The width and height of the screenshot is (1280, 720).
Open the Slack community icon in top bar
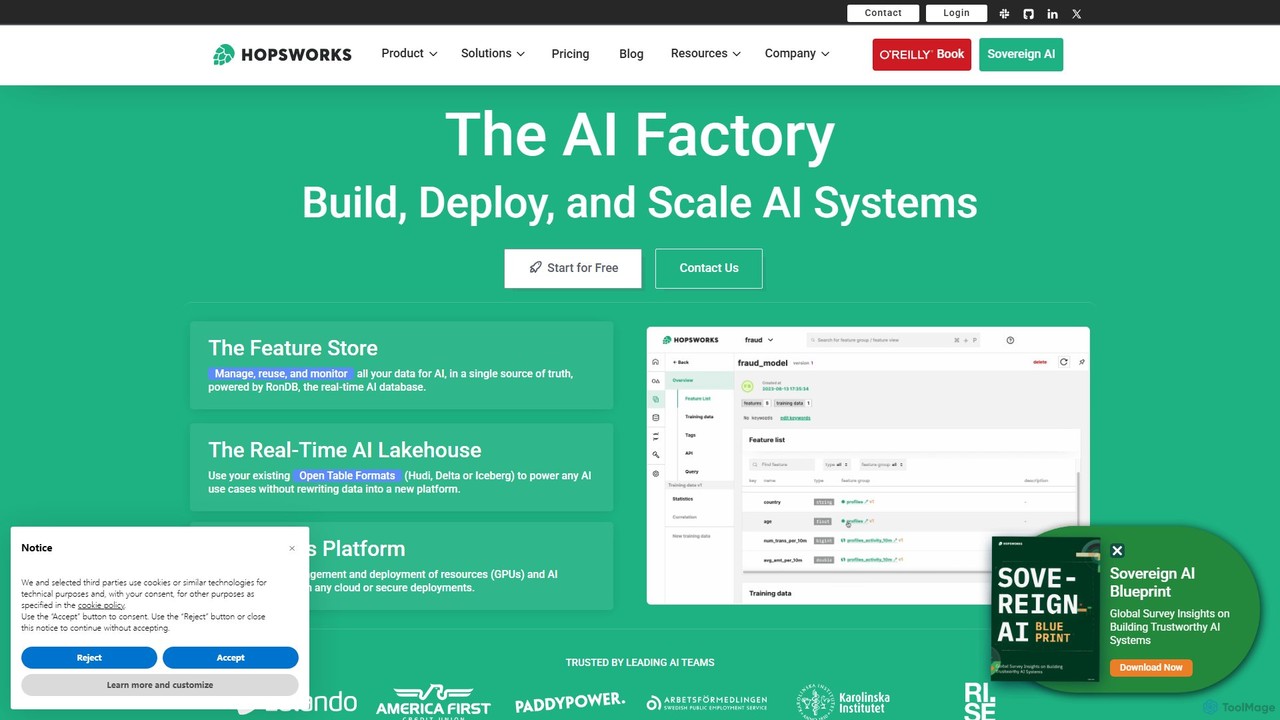point(1004,14)
